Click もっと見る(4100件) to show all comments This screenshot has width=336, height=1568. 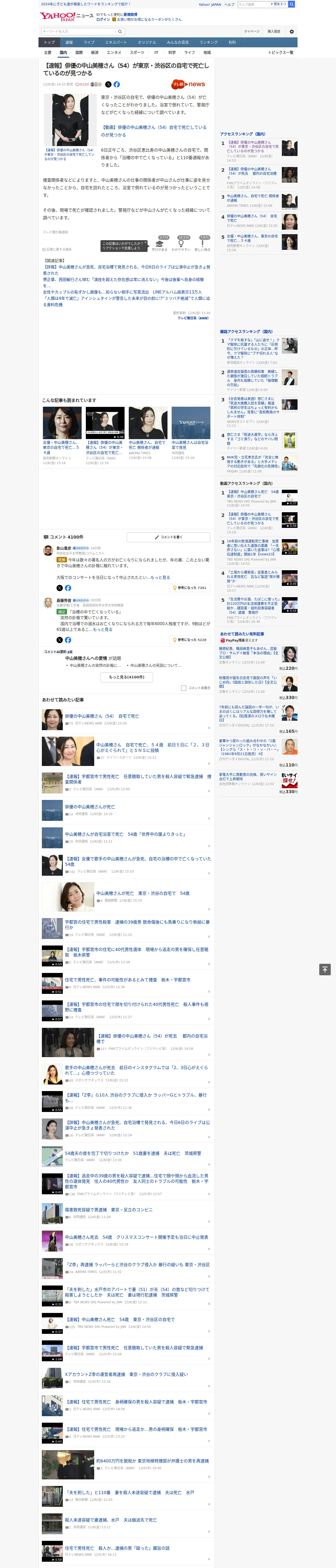click(x=127, y=677)
